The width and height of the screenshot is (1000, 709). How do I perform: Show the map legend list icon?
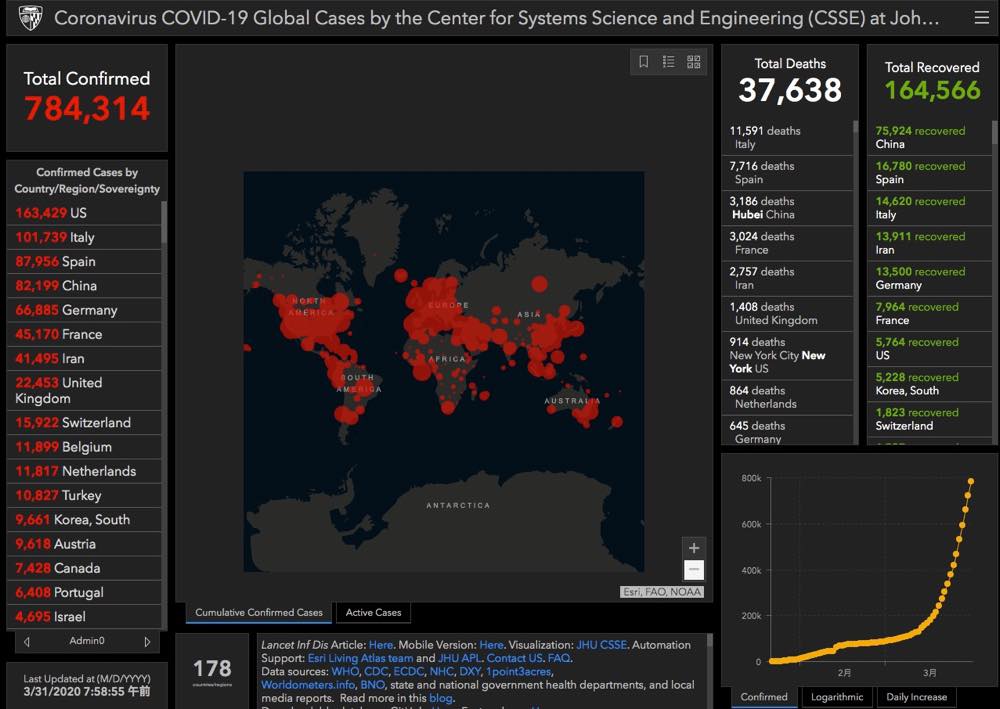point(668,61)
